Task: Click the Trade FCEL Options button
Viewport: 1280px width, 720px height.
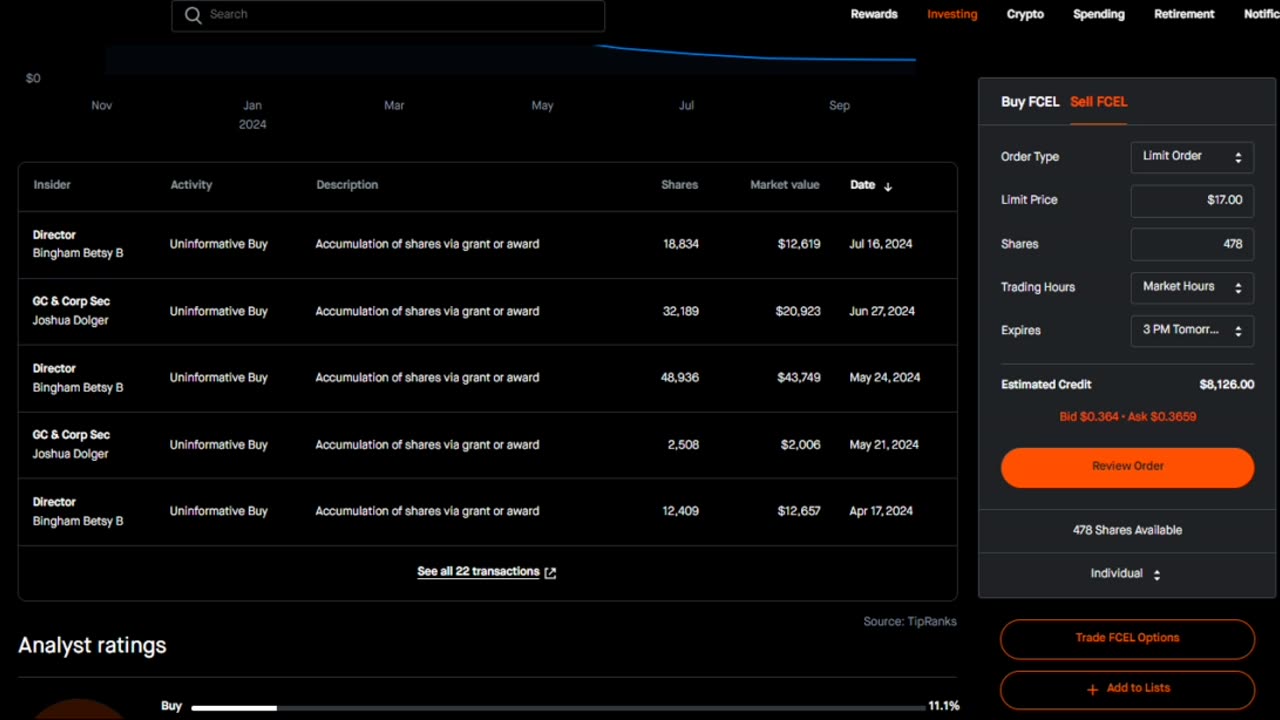Action: (1127, 639)
